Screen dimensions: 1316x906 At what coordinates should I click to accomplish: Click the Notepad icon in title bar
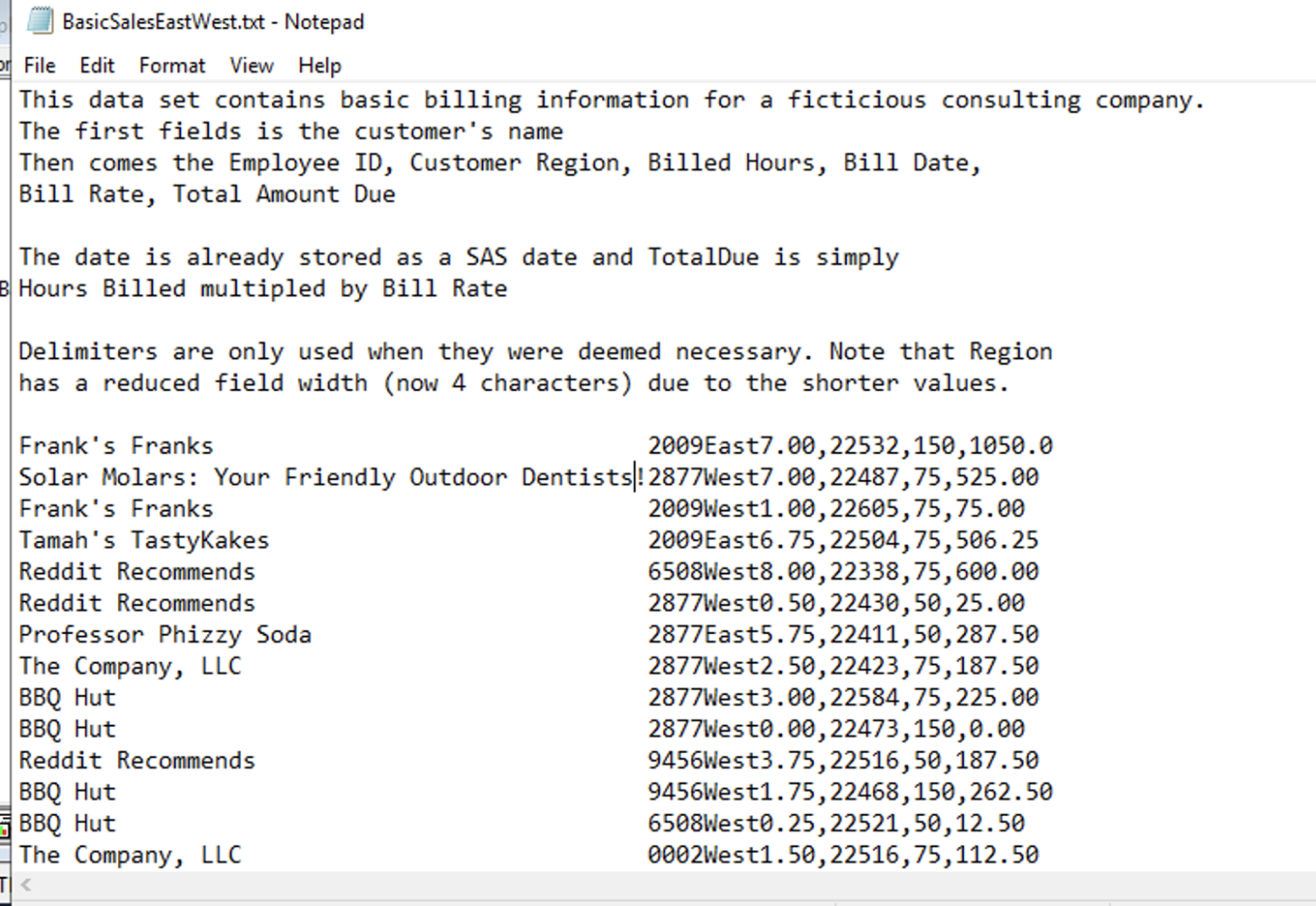pos(40,21)
